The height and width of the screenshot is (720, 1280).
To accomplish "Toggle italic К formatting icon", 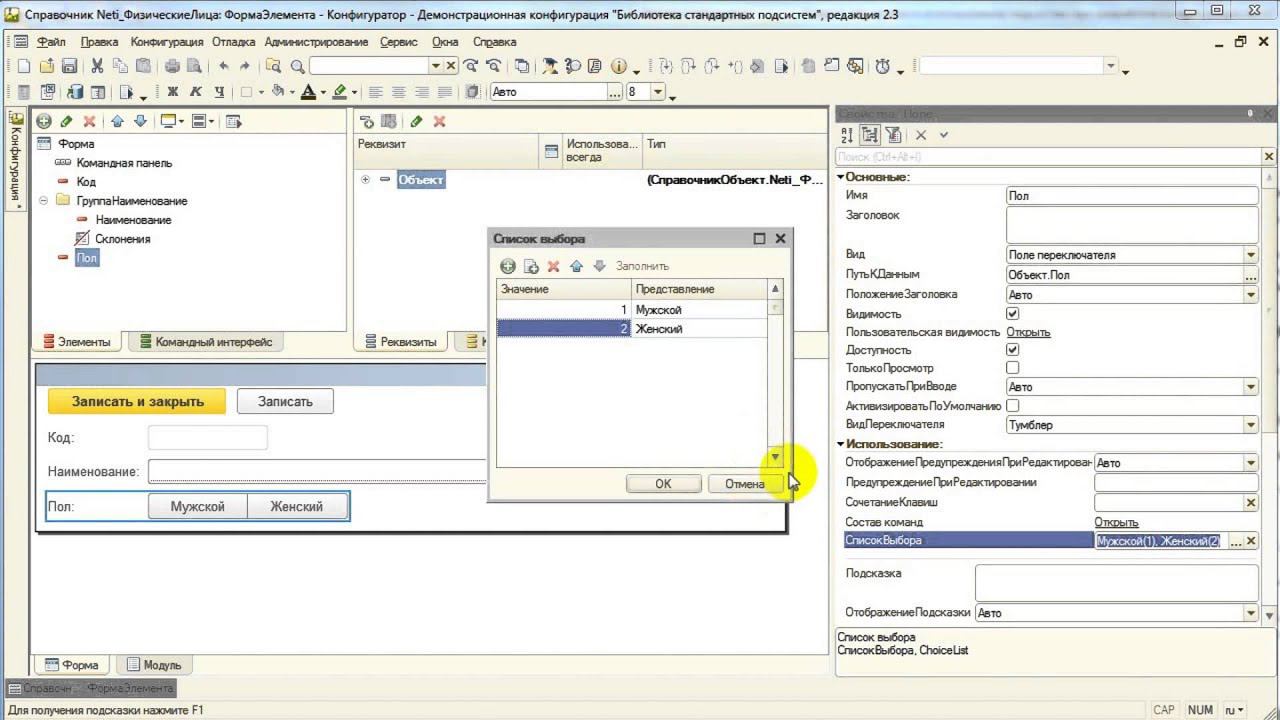I will [x=195, y=92].
